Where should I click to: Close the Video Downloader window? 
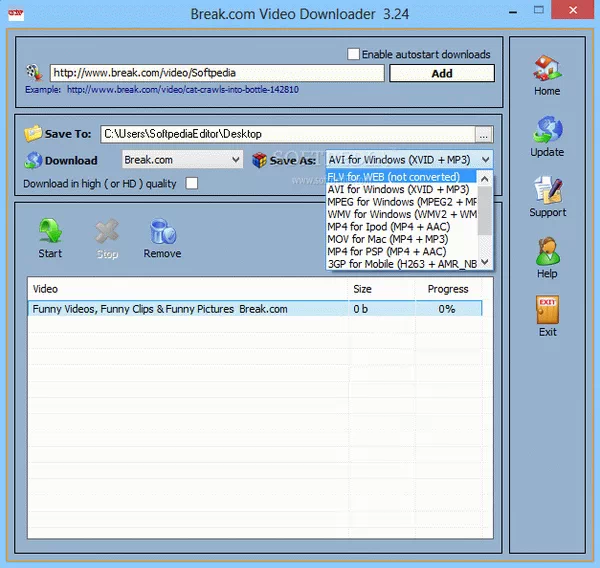pos(572,10)
